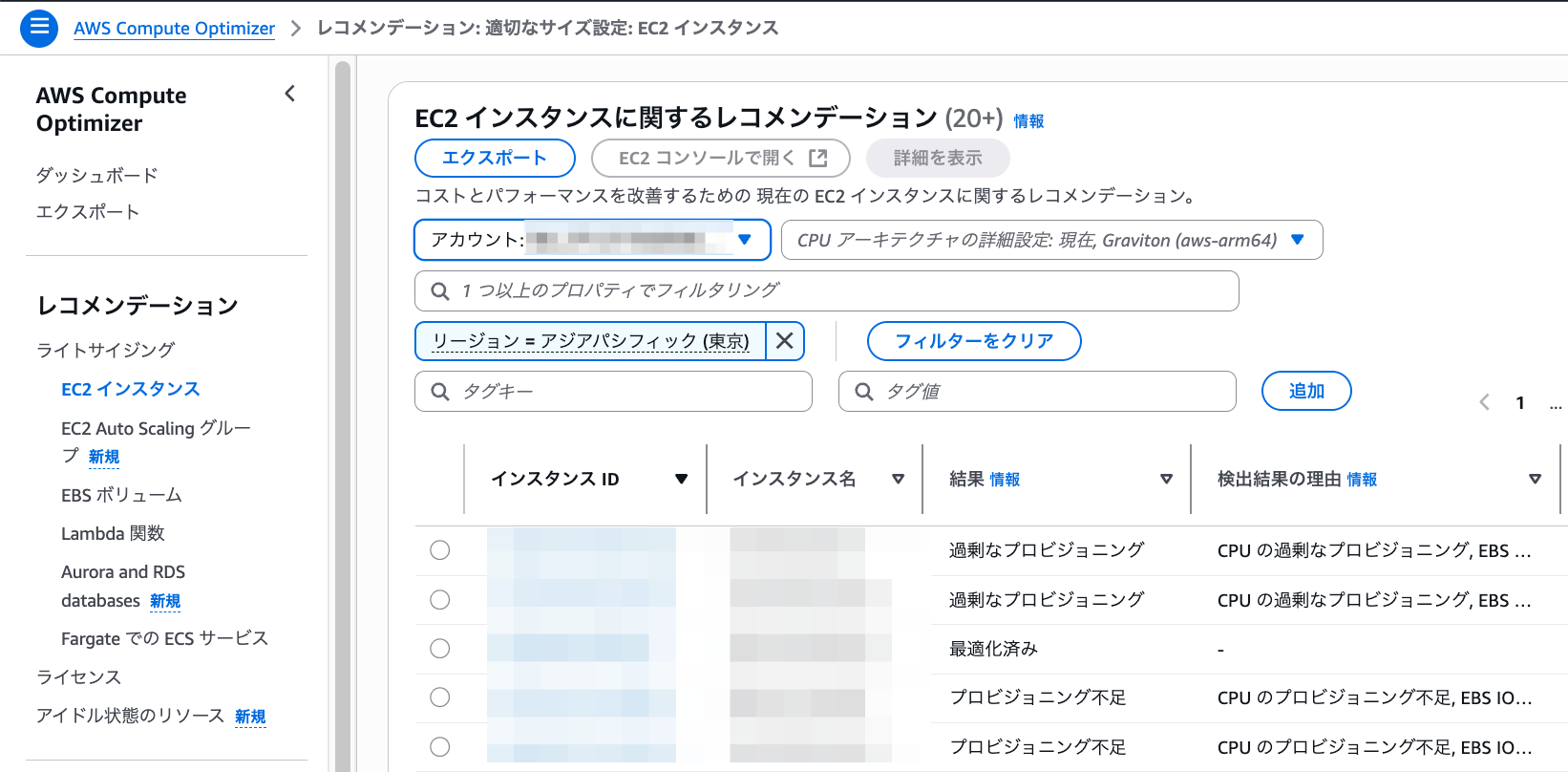
Task: Click the リージョン = アジアパシフィック (東京) filter token
Action: pyautogui.click(x=590, y=341)
